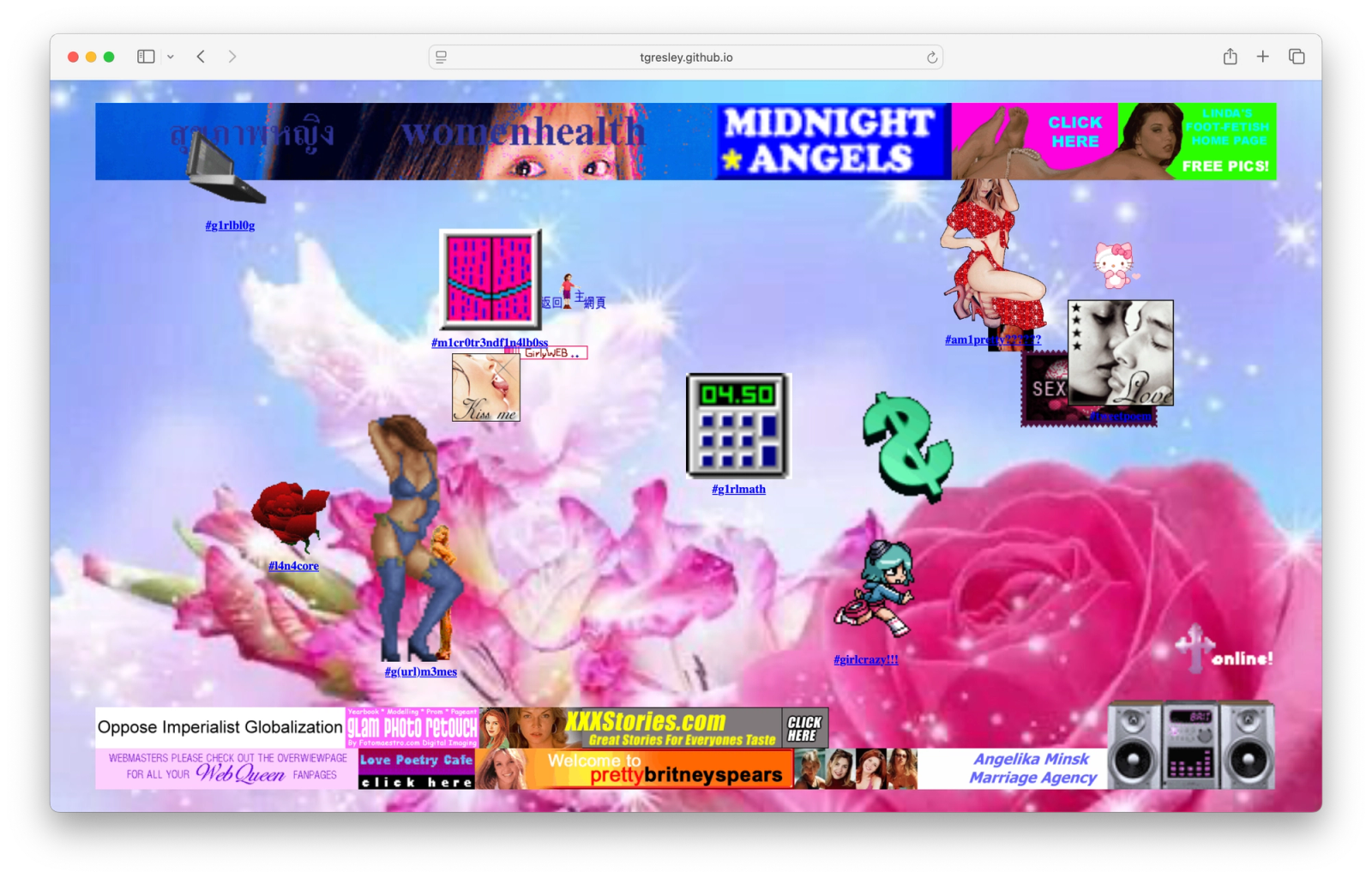
Task: Click the prettybritneyspears welcome banner
Action: click(635, 768)
